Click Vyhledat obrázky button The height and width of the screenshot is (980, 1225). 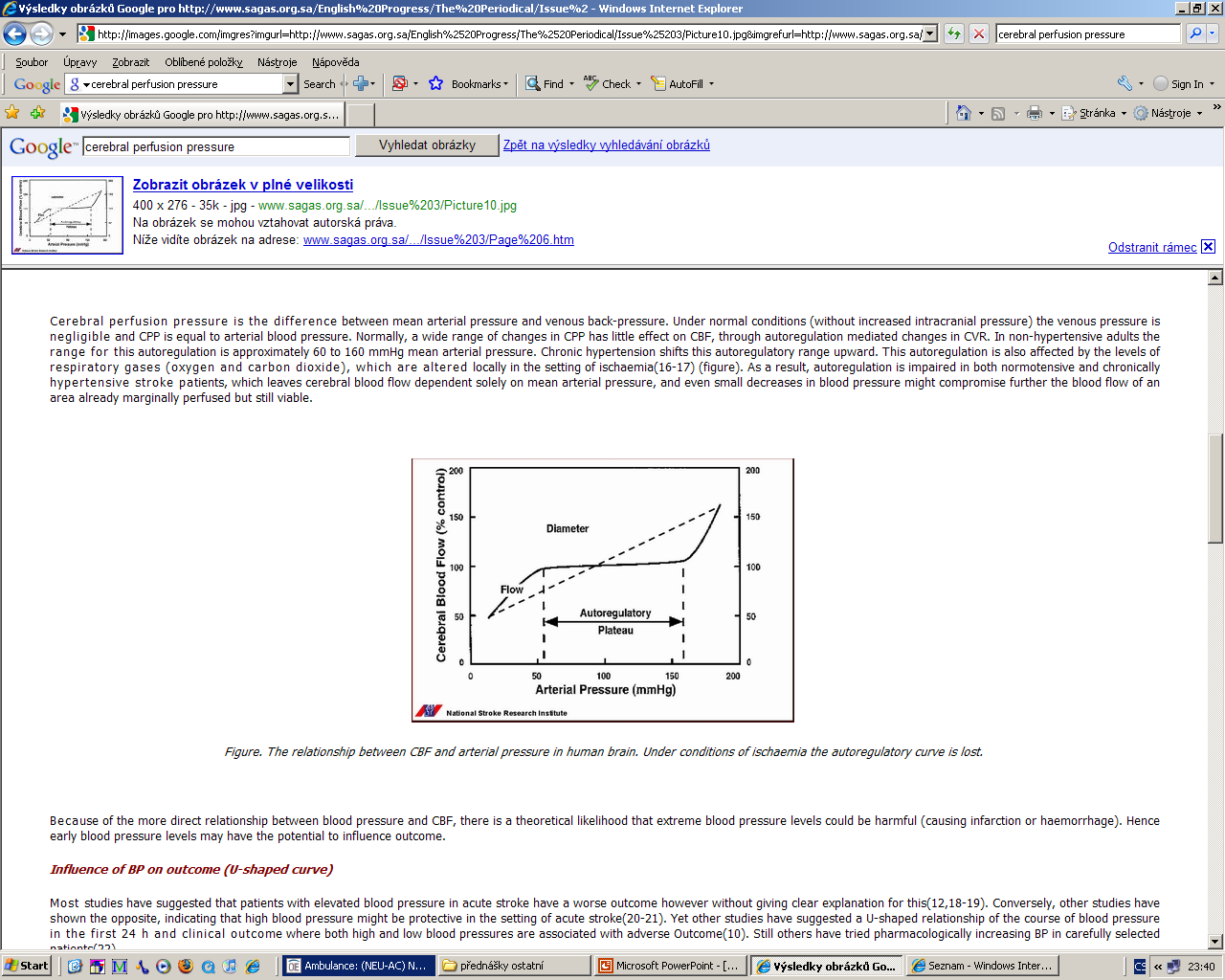click(427, 145)
